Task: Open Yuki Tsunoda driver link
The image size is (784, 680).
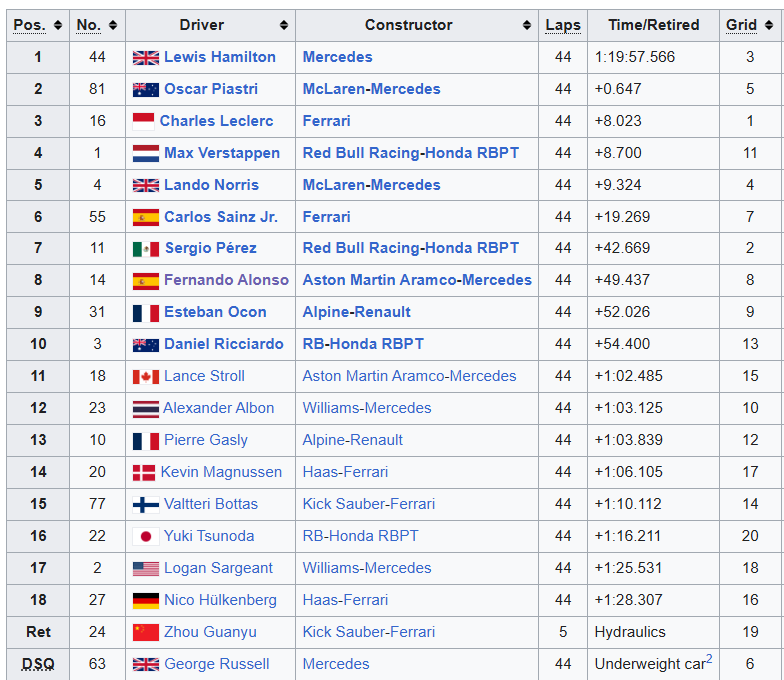Action: click(208, 536)
